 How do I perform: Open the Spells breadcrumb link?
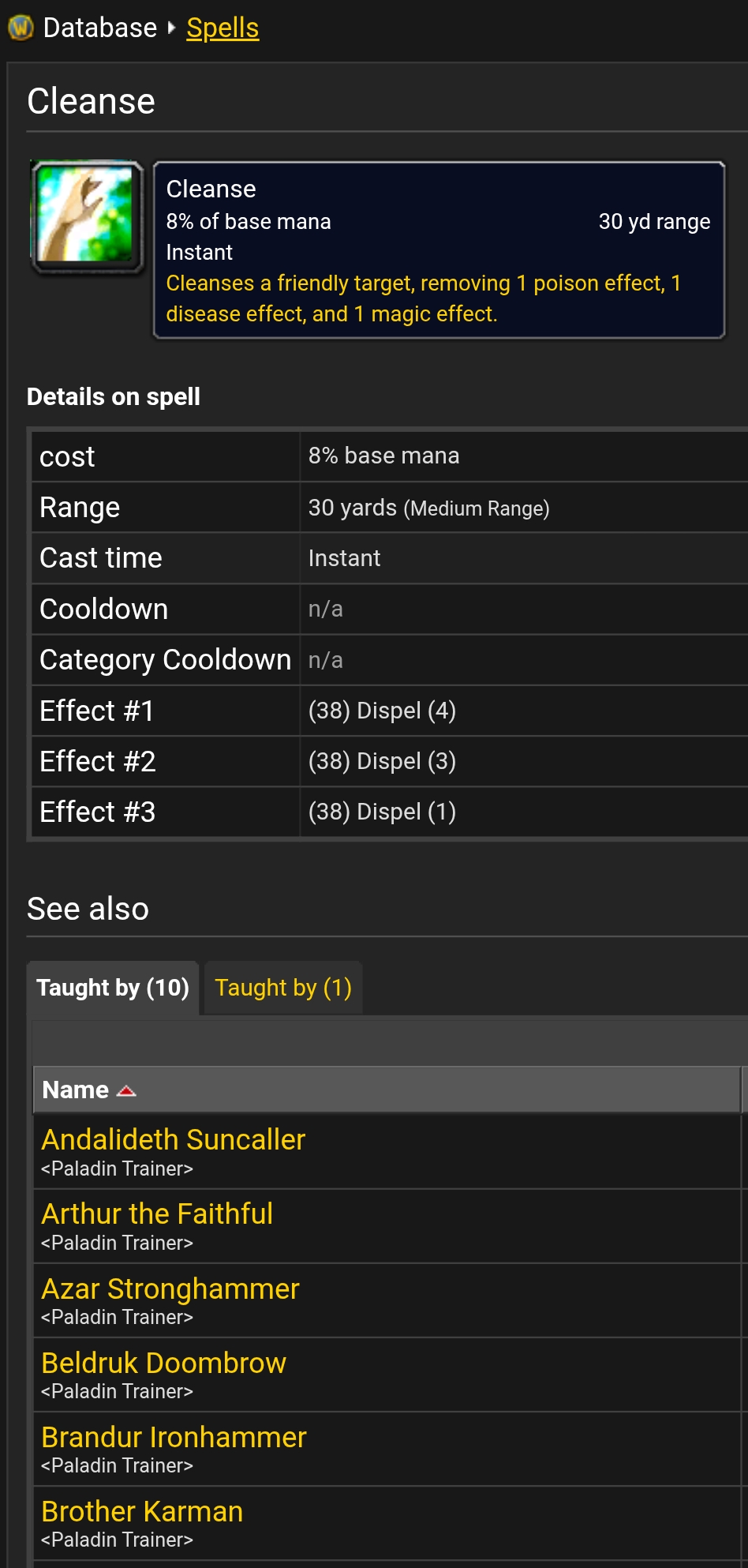pos(223,28)
